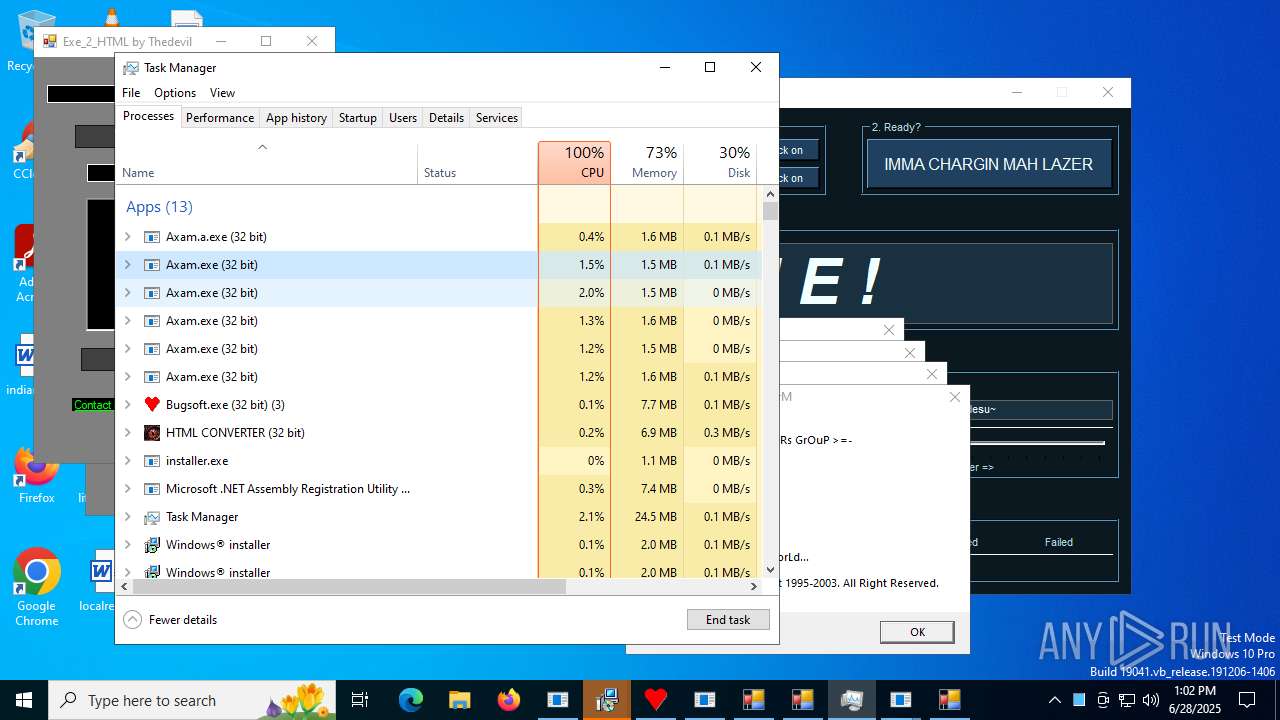Viewport: 1280px width, 720px height.
Task: Sort processes by the Disk column
Action: [x=720, y=163]
